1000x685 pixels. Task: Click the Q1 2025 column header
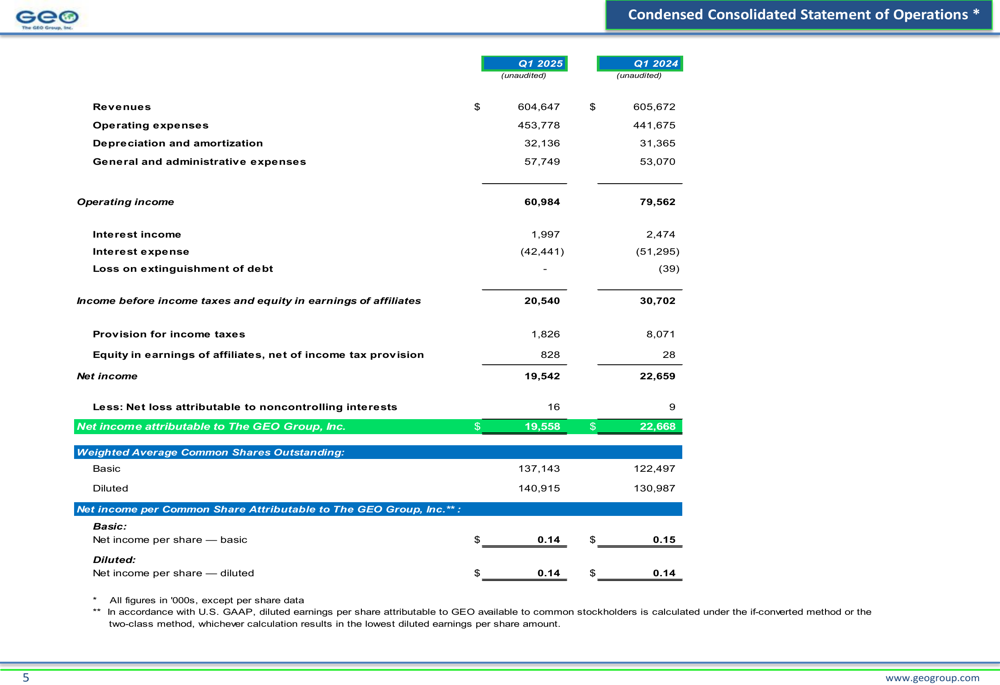pyautogui.click(x=524, y=63)
